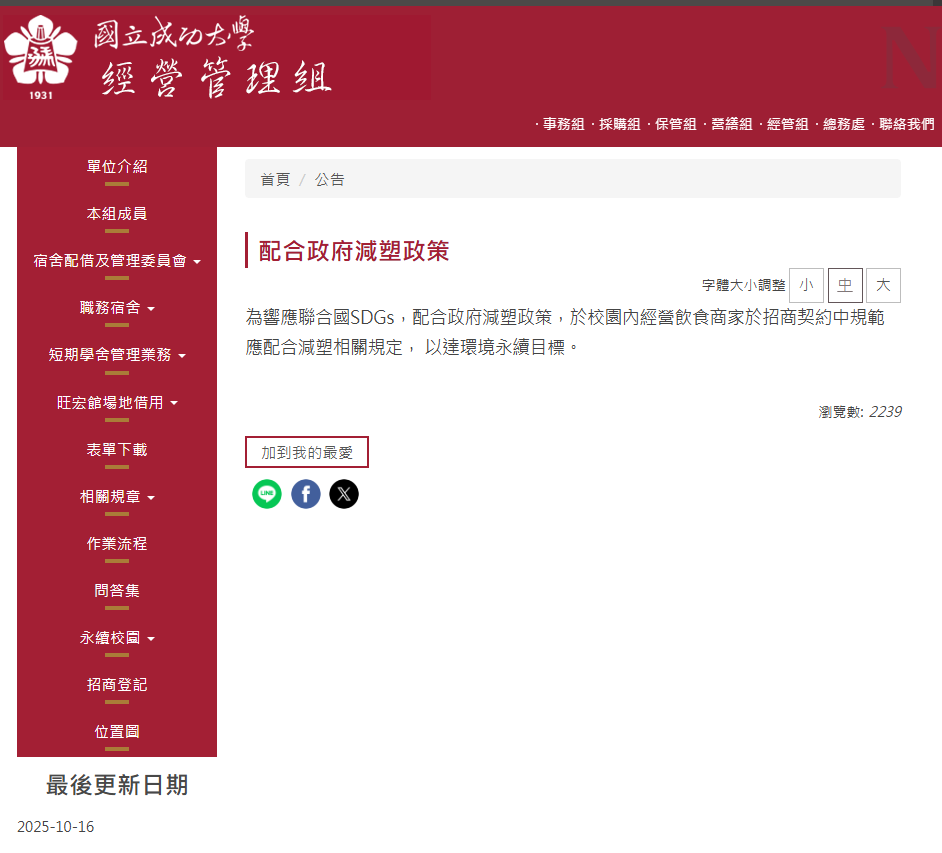Share the page on X icon
Viewport: 942px width, 853px height.
point(344,494)
